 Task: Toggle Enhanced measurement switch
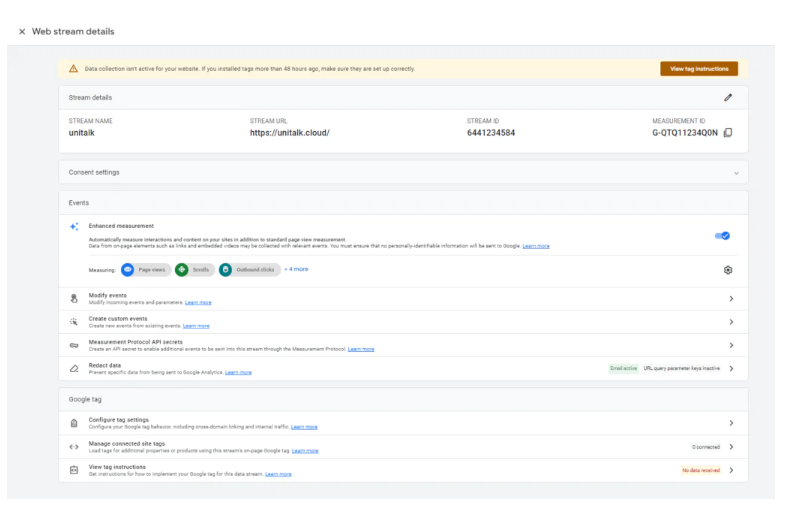(722, 236)
